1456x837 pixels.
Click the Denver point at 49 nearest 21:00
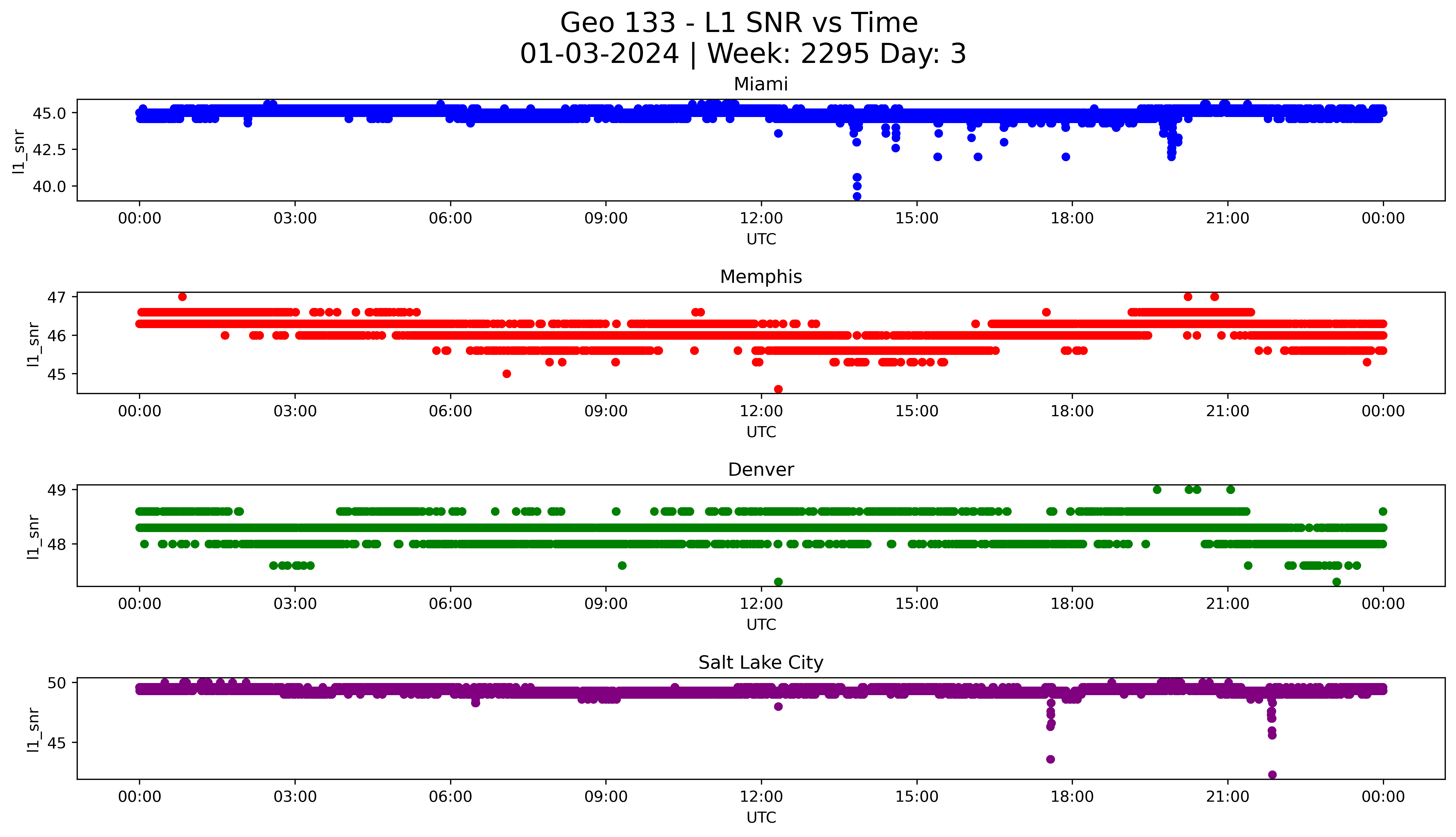point(1230,490)
